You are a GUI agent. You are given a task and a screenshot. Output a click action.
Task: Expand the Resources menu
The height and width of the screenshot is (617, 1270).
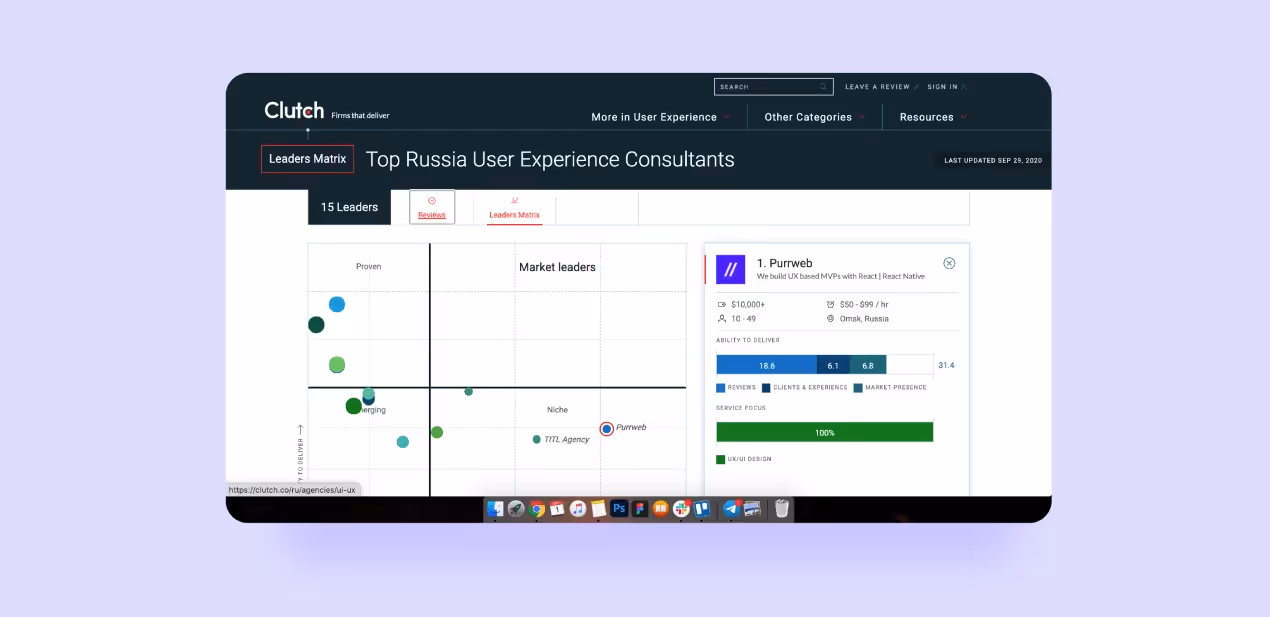pyautogui.click(x=926, y=117)
